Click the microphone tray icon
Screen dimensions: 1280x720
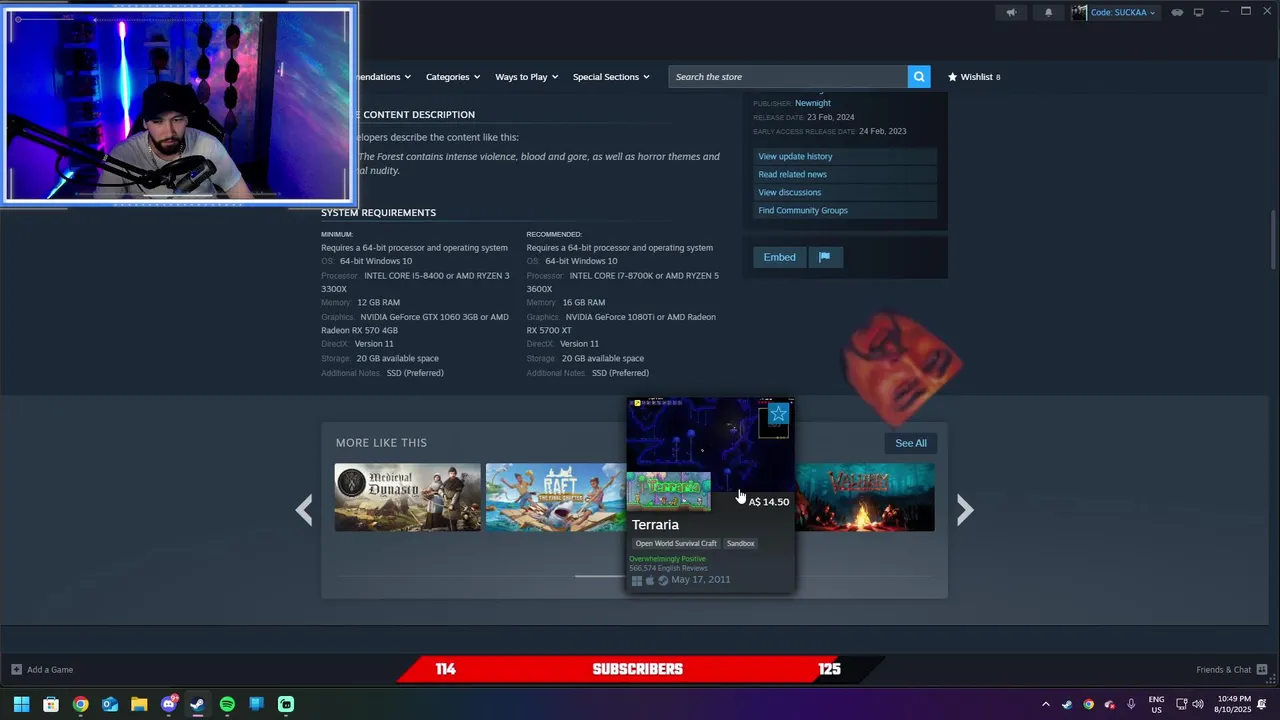tap(1131, 705)
